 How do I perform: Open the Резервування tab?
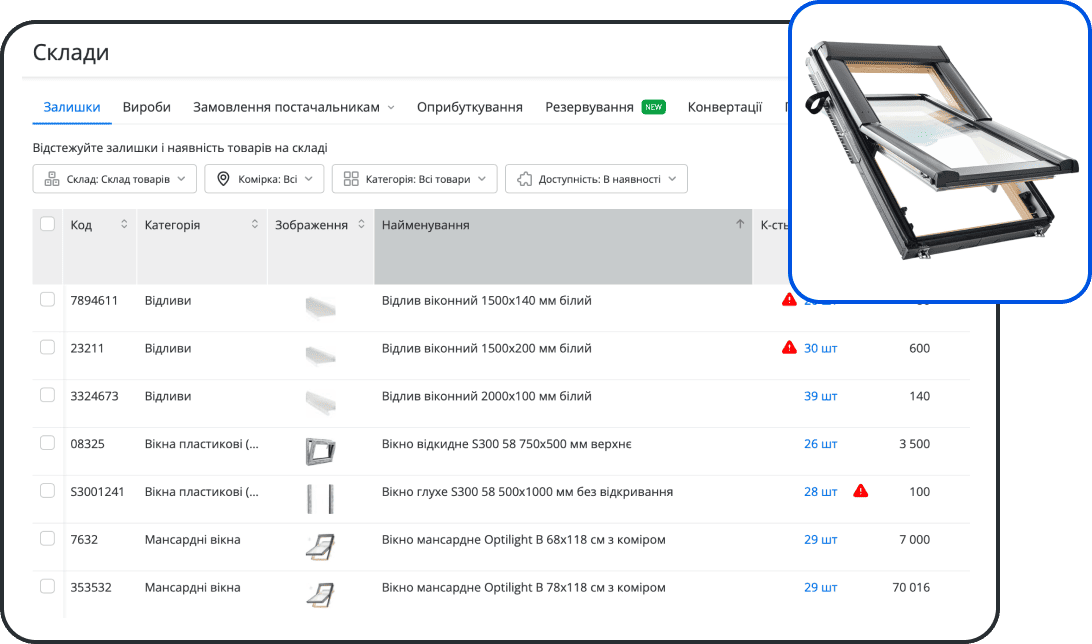pyautogui.click(x=589, y=107)
